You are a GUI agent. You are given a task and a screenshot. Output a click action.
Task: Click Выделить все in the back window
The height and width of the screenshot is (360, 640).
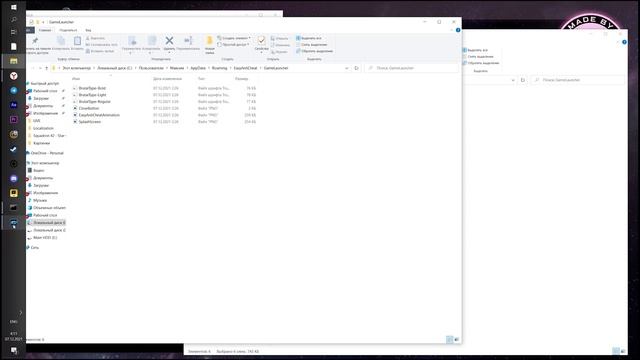pos(476,50)
